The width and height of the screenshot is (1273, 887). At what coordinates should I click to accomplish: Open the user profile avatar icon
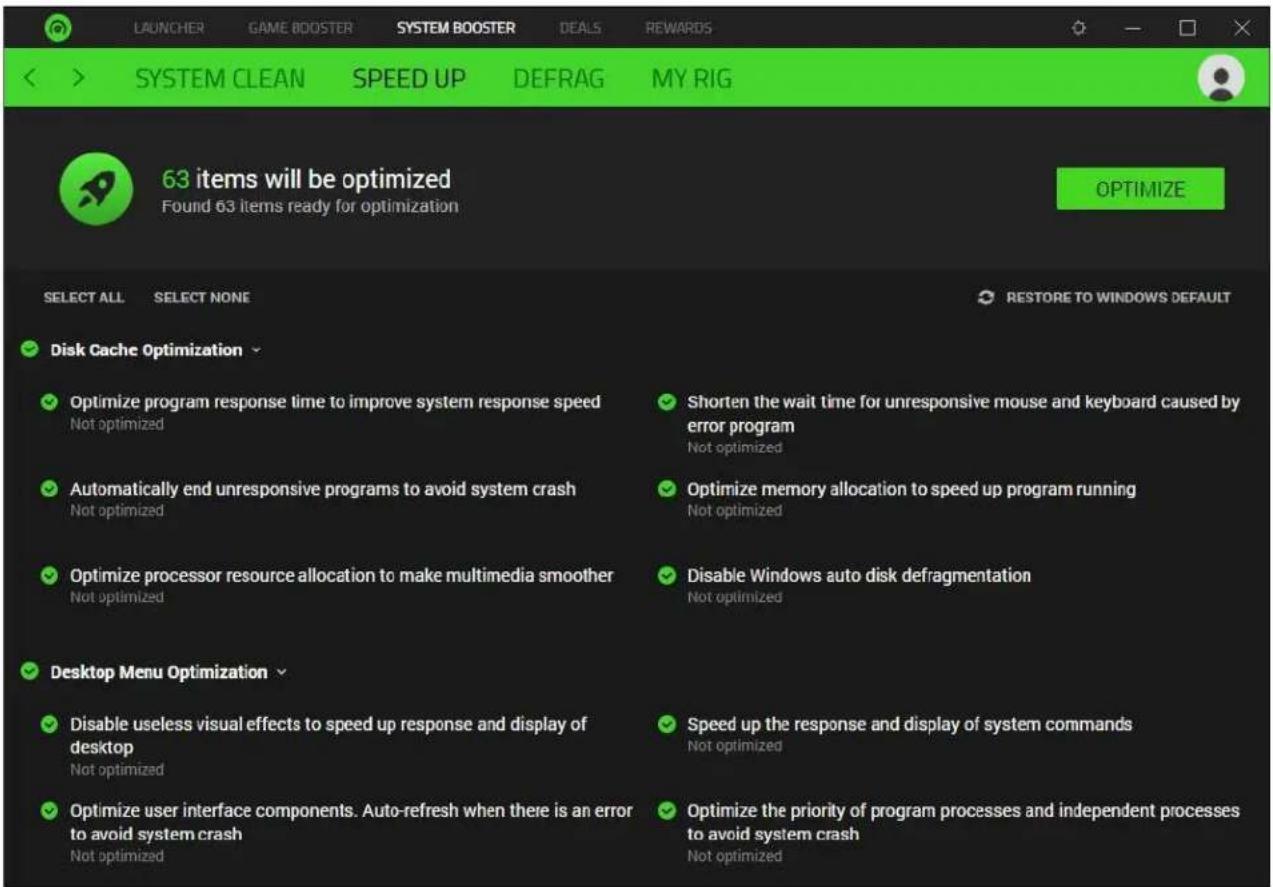[1220, 77]
